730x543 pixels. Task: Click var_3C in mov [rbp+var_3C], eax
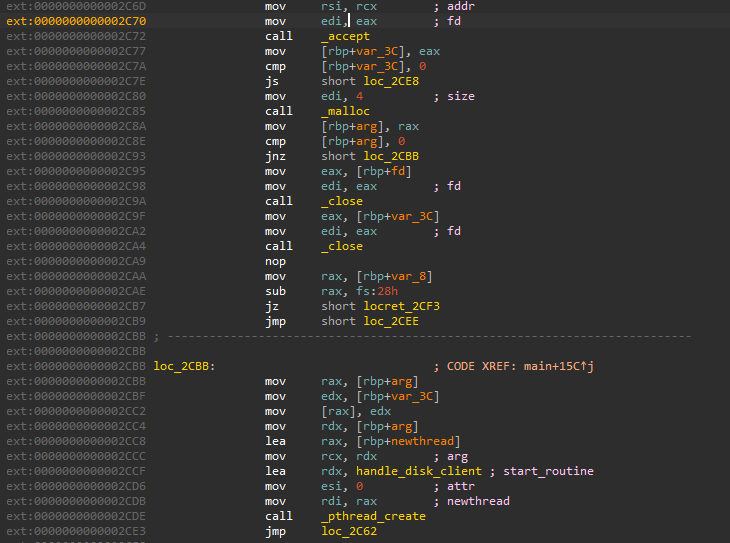point(377,52)
